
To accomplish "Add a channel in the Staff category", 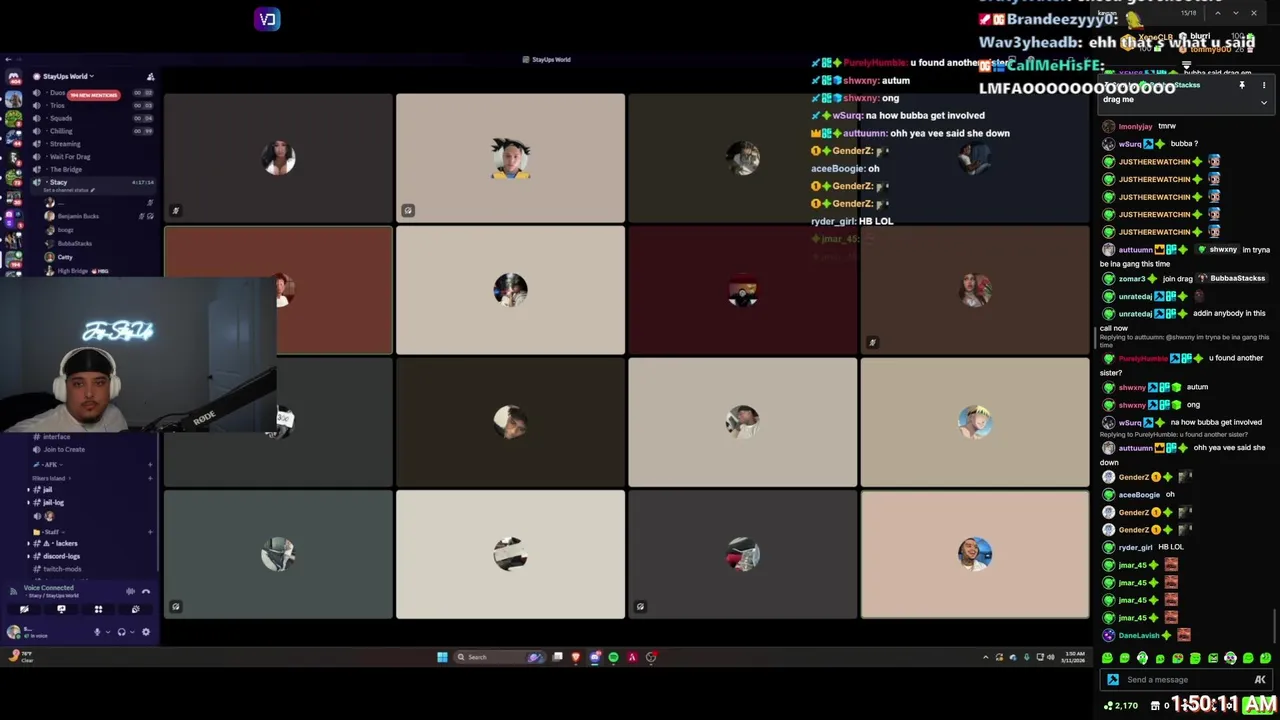I will point(150,532).
